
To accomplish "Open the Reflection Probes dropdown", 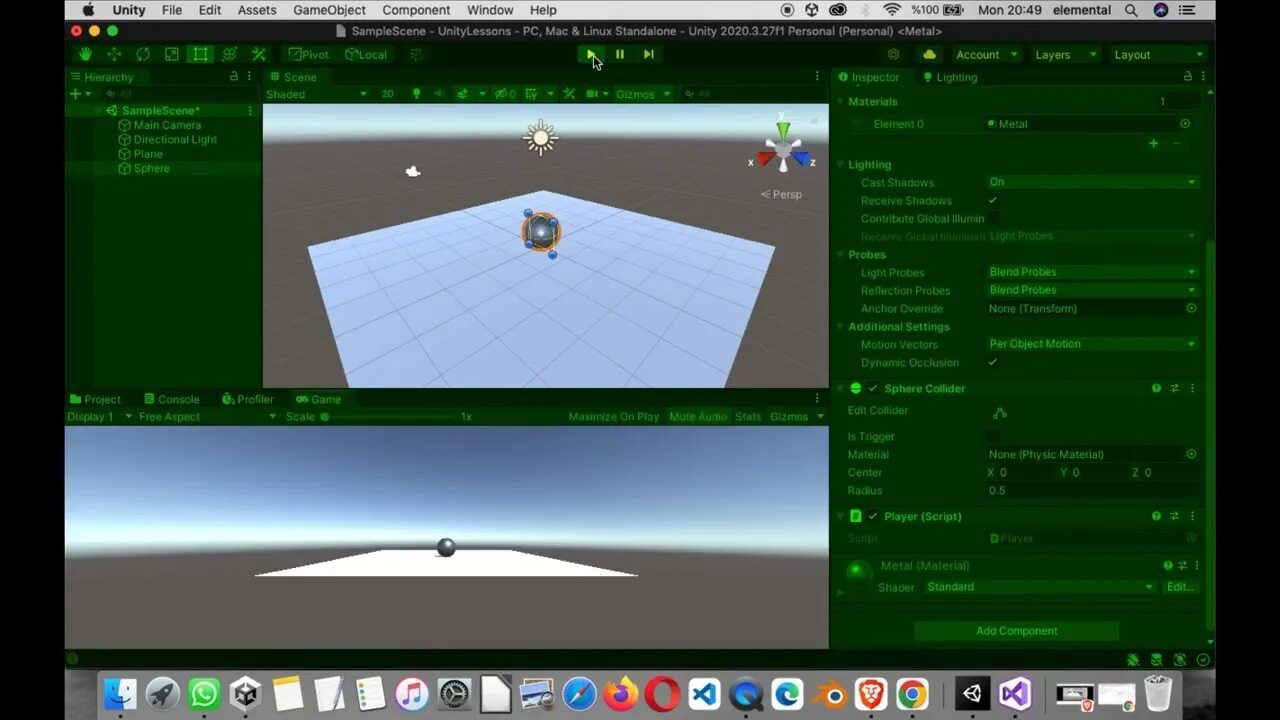I will pos(1092,290).
